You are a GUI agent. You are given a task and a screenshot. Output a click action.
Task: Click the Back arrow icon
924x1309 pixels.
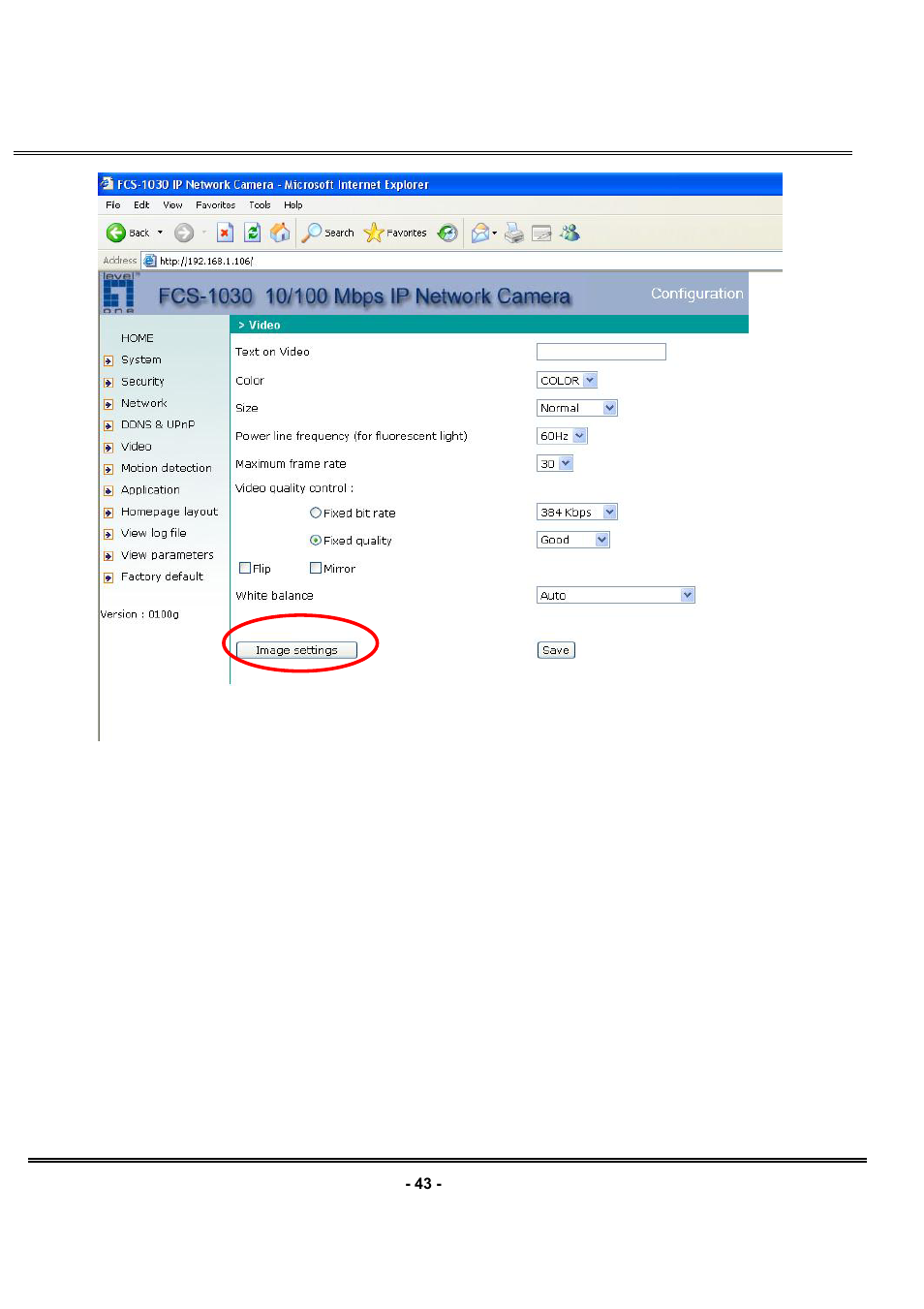[x=115, y=233]
